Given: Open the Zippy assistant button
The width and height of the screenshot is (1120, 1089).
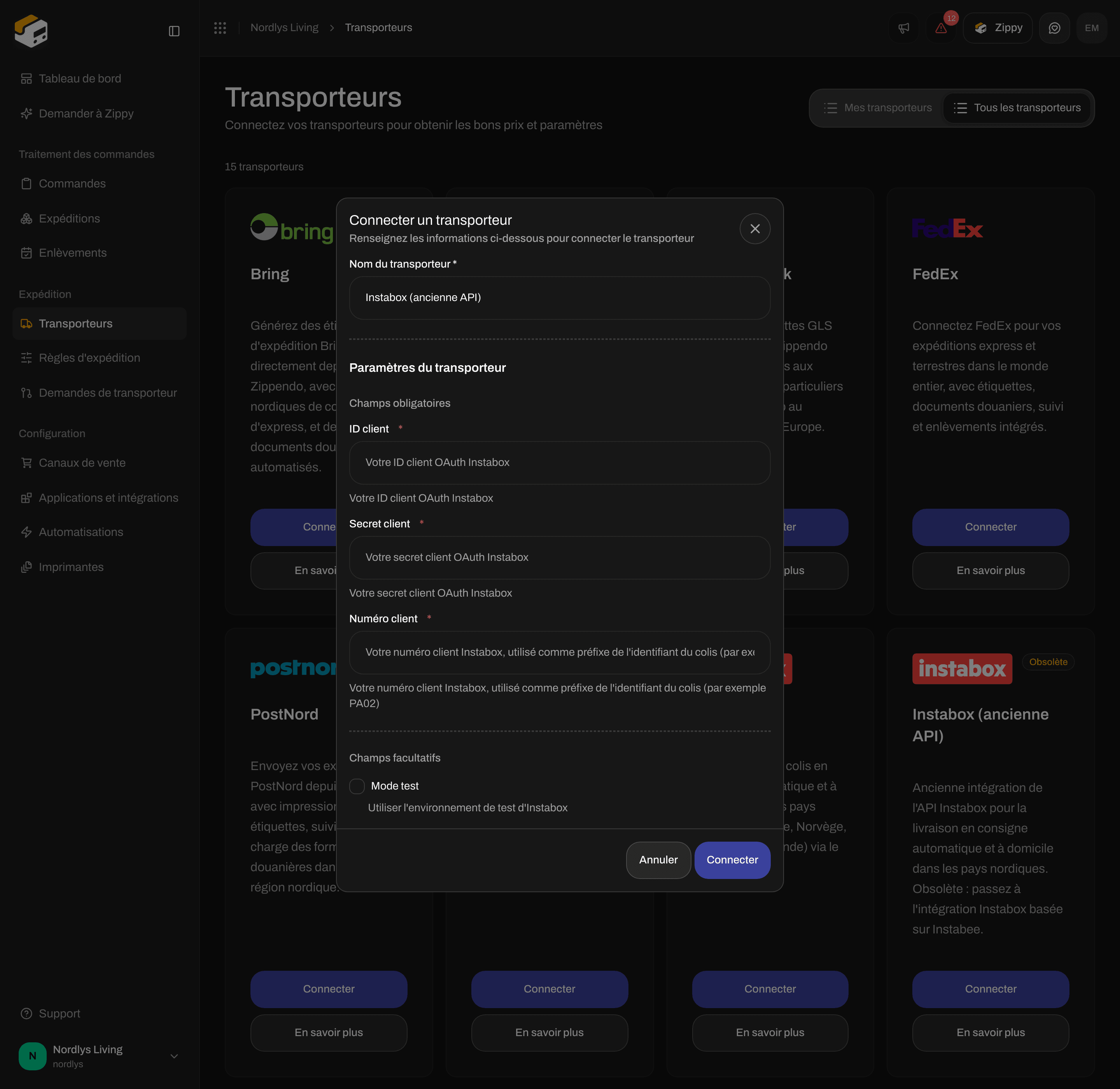Looking at the screenshot, I should (997, 28).
